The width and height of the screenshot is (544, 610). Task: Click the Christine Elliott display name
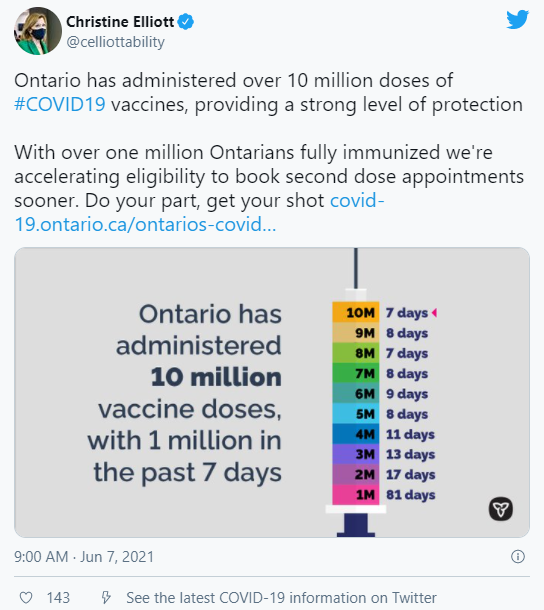[x=120, y=22]
